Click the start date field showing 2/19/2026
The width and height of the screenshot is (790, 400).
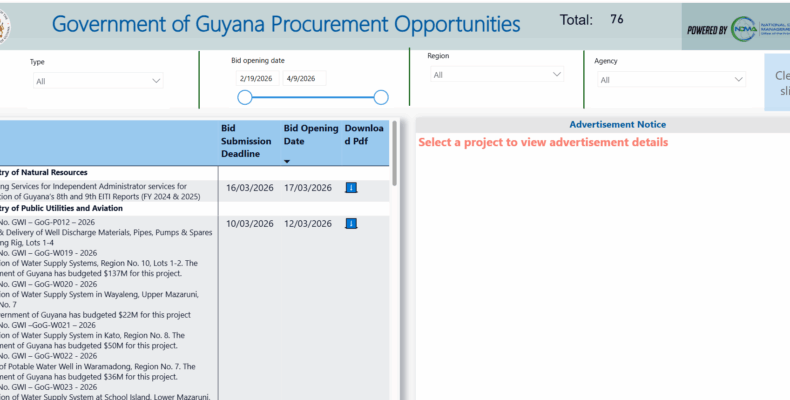256,78
